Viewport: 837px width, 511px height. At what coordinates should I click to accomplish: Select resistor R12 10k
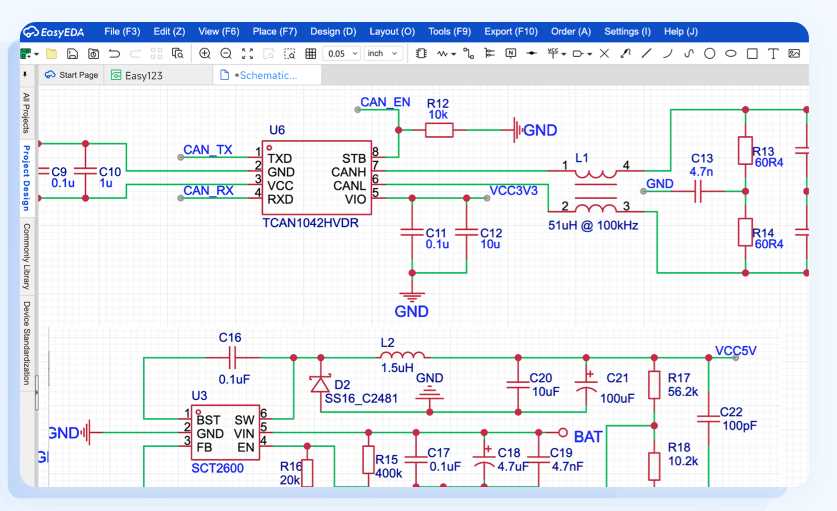point(439,130)
